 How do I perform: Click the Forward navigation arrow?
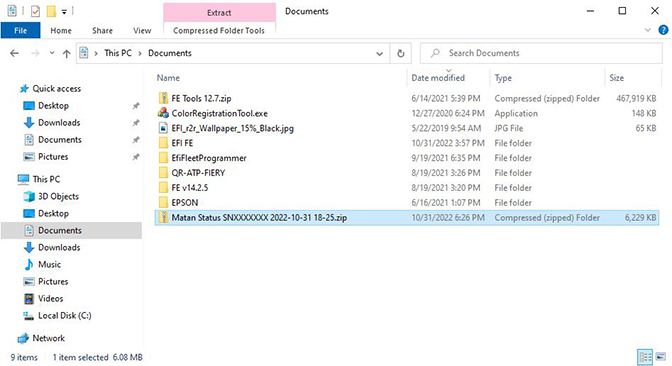coord(35,53)
